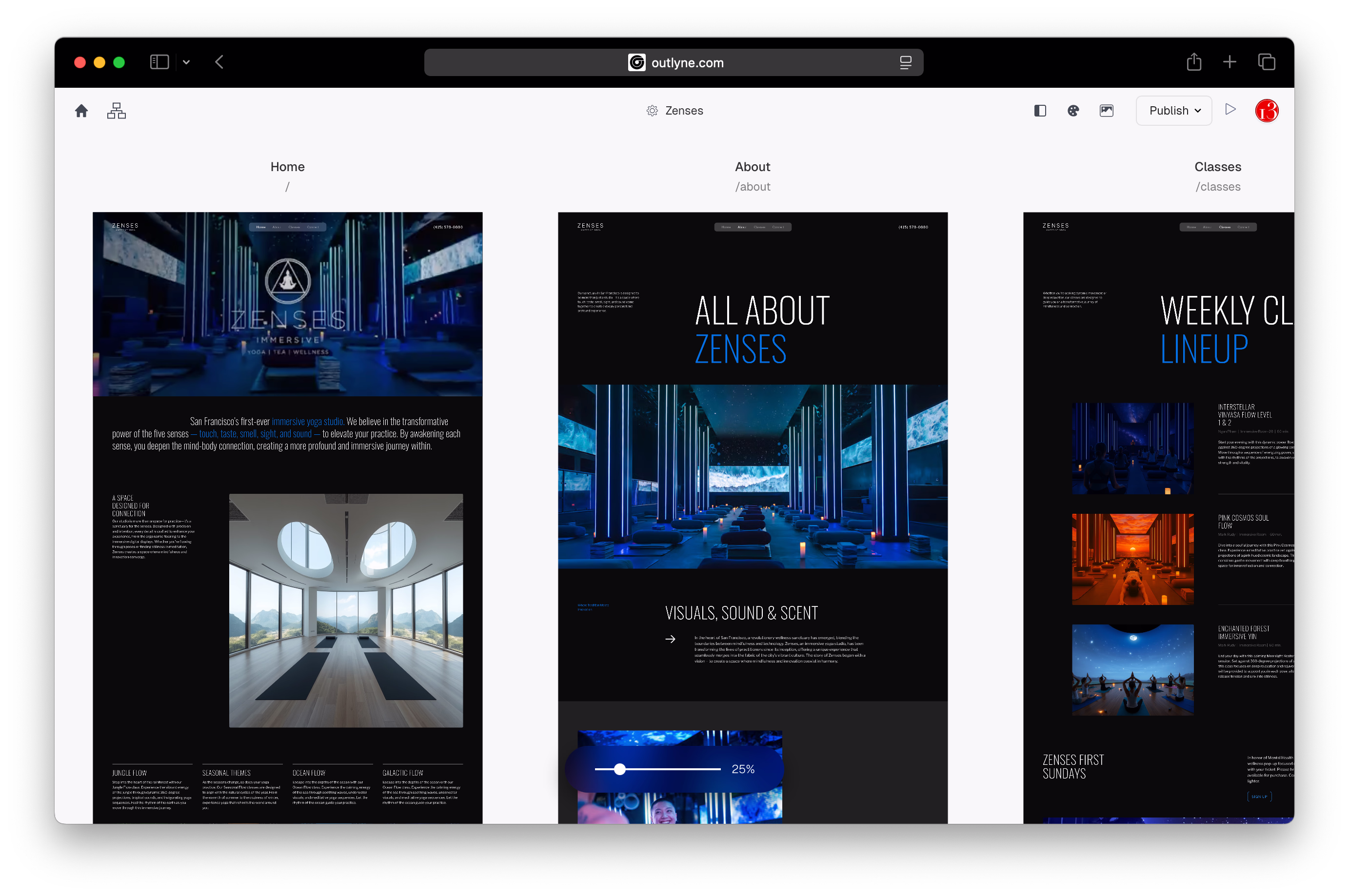Toggle the Safari sidebar icon
Screen dimensions: 1349x896
[159, 62]
